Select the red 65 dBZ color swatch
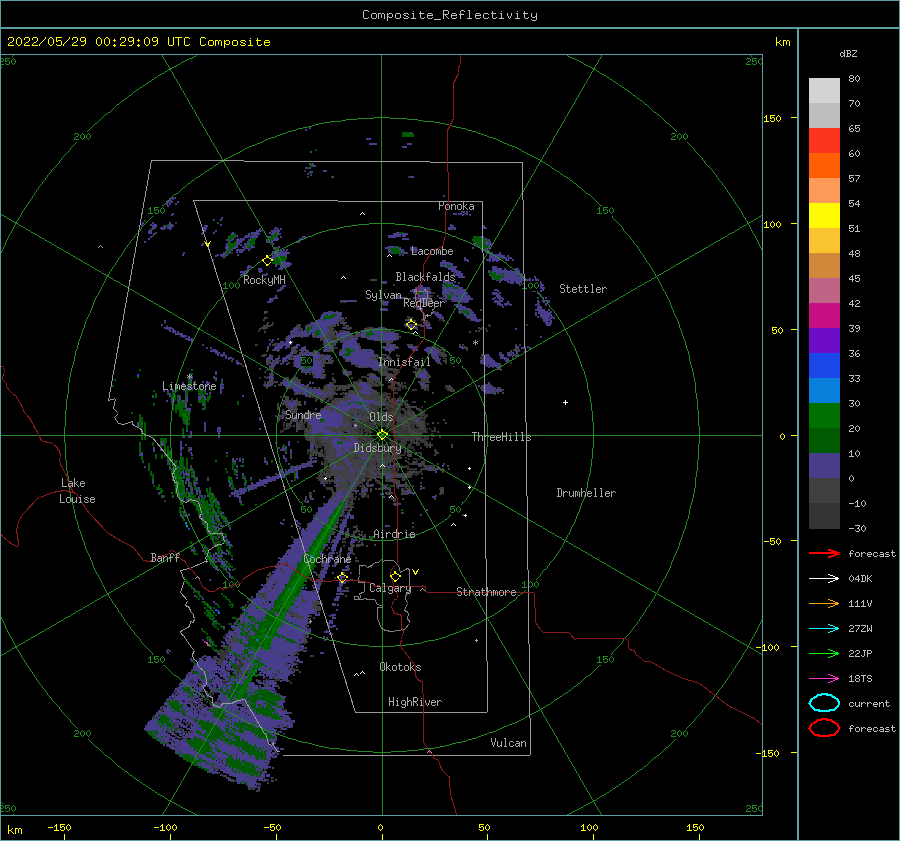Screen dimensions: 900x841 click(x=824, y=141)
